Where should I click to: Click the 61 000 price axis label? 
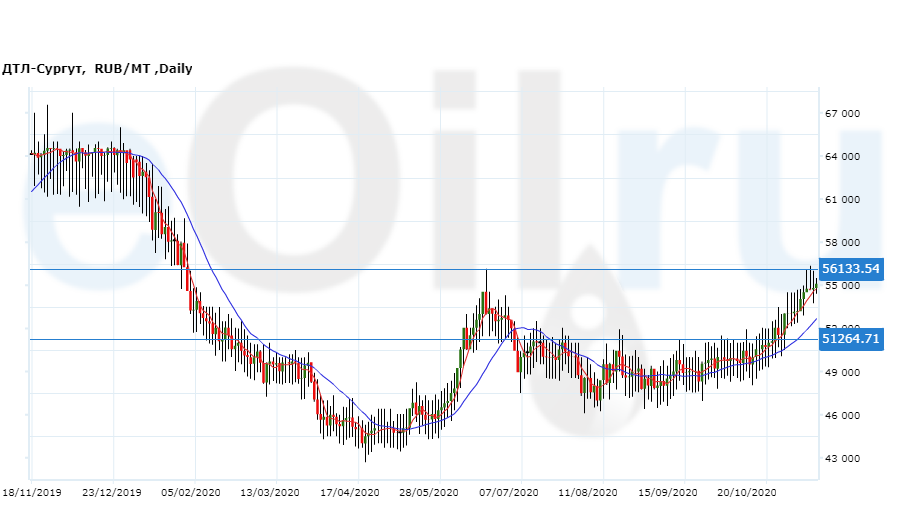click(842, 200)
